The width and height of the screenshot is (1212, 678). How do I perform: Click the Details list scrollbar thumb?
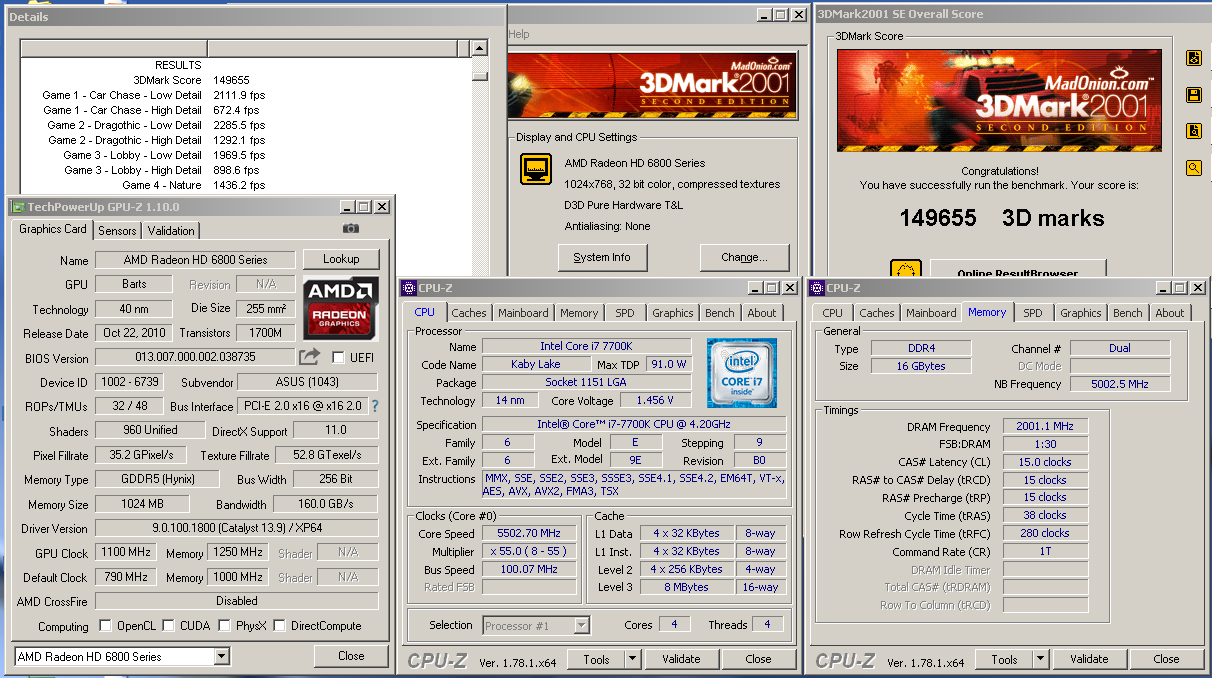tap(481, 75)
